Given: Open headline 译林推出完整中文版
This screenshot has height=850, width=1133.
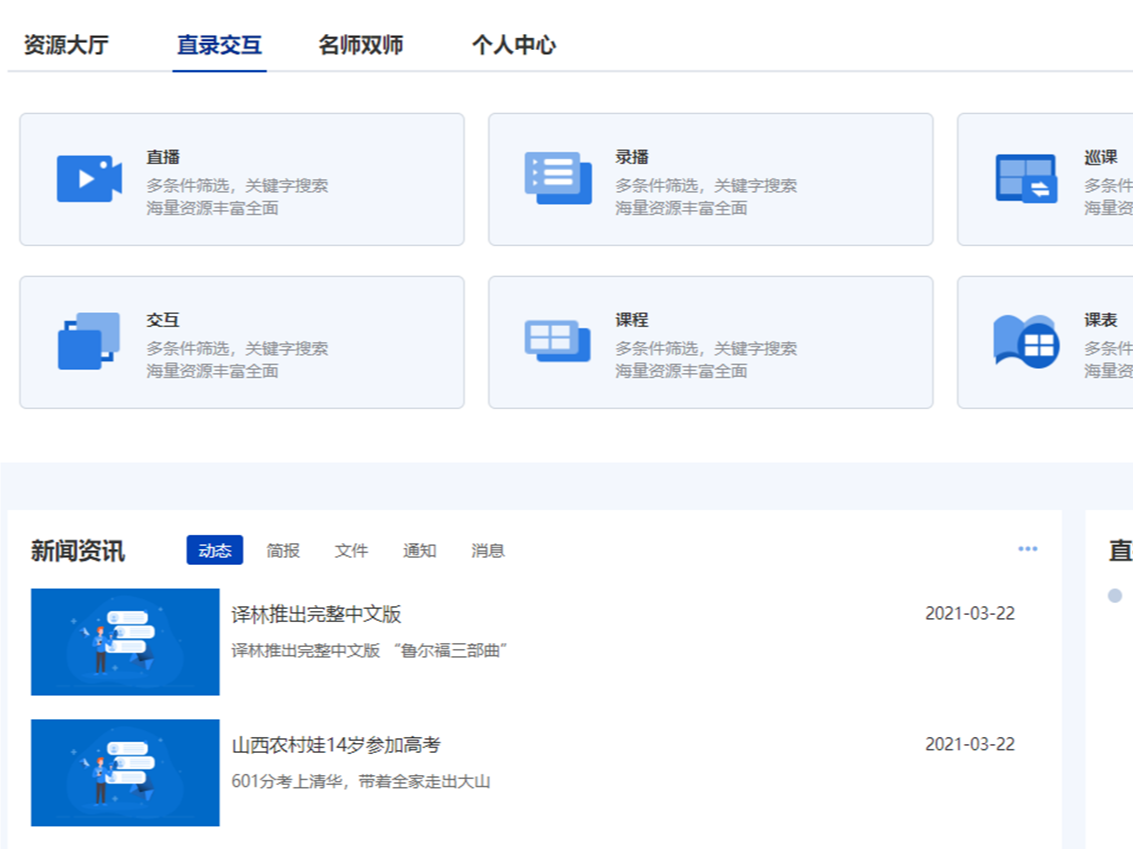Looking at the screenshot, I should (316, 614).
